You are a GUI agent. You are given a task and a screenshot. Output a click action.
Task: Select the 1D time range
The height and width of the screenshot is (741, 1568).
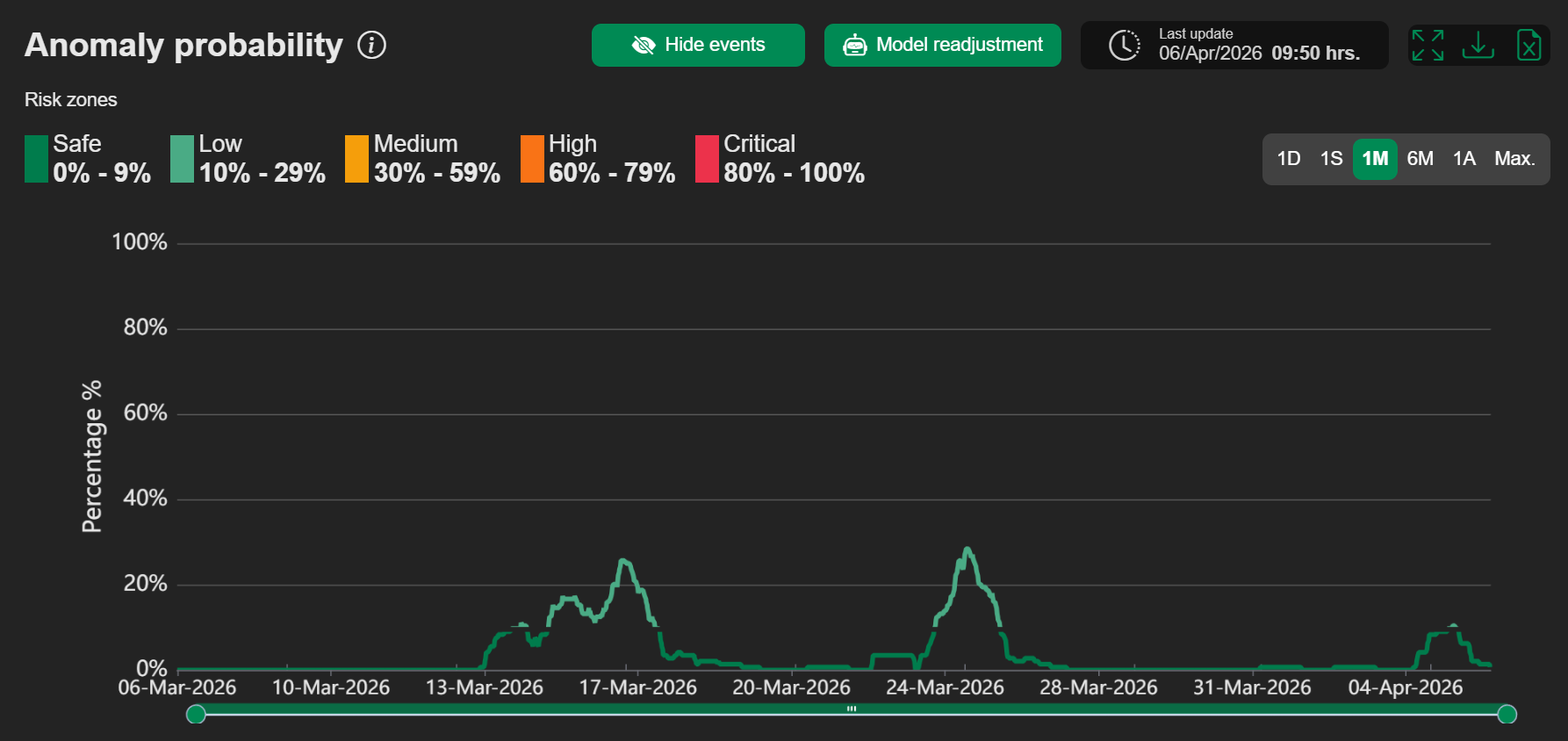[1288, 159]
